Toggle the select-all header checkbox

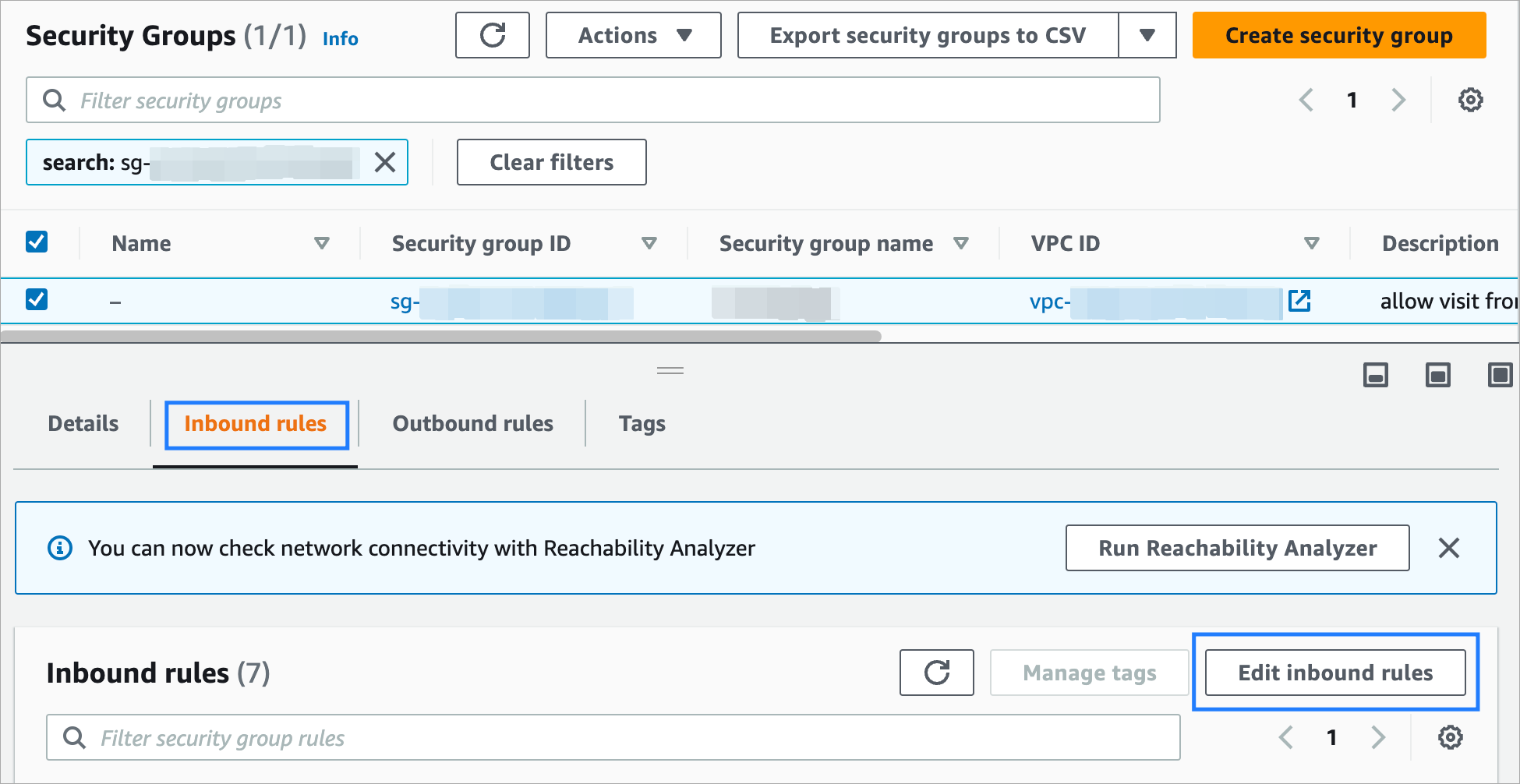pyautogui.click(x=37, y=242)
